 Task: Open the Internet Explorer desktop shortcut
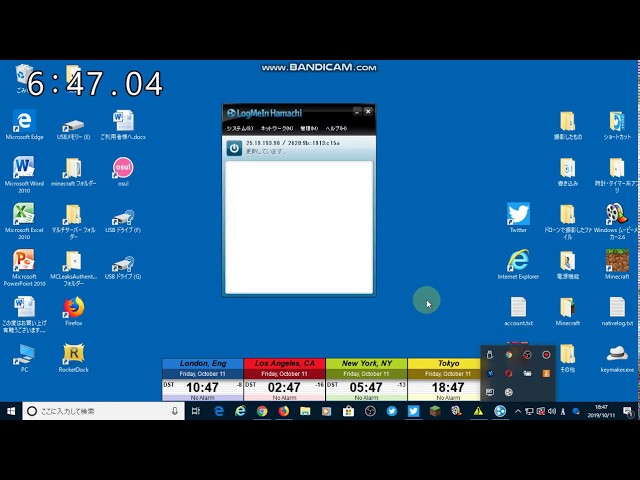click(x=518, y=264)
